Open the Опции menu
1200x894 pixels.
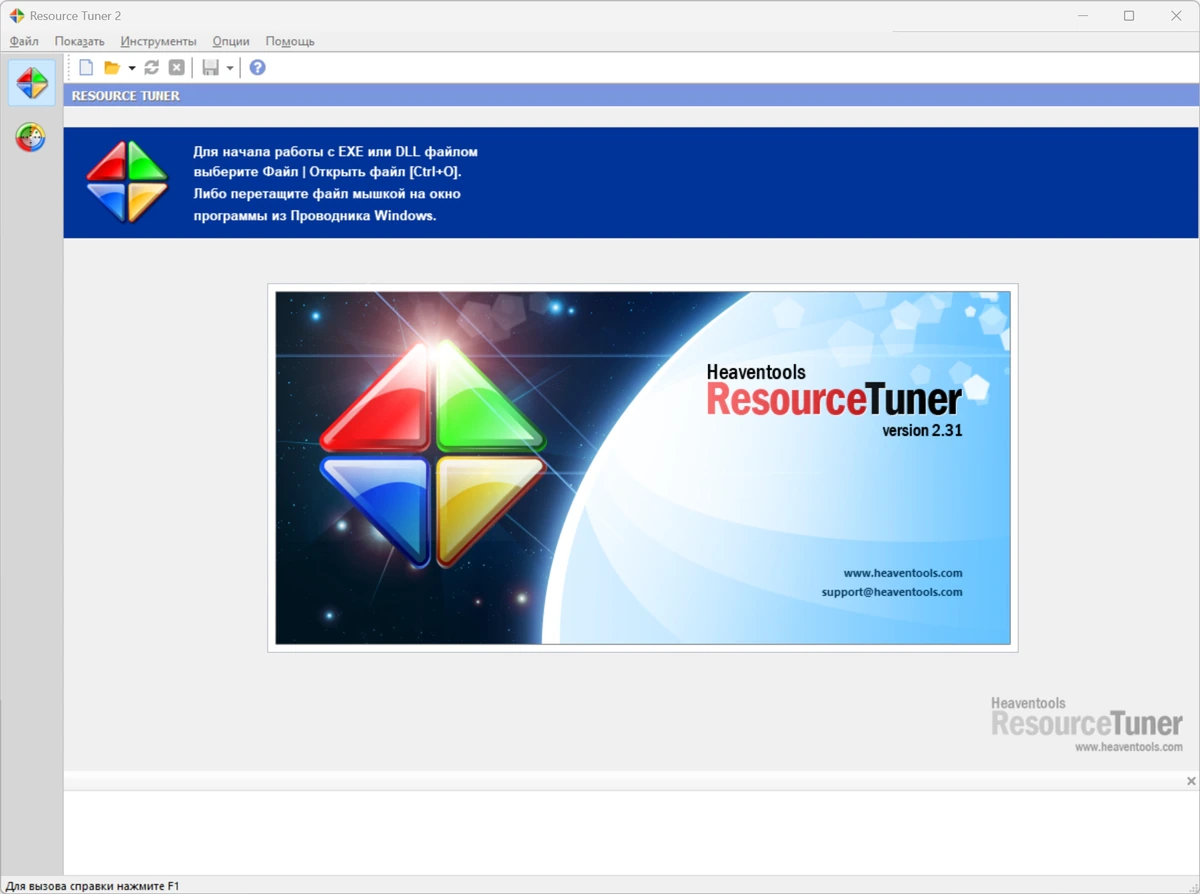pyautogui.click(x=231, y=41)
